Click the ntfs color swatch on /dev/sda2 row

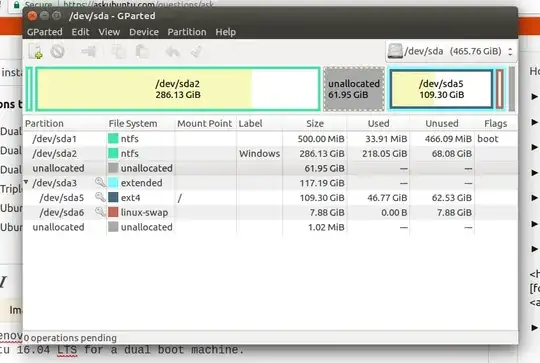[x=113, y=153]
